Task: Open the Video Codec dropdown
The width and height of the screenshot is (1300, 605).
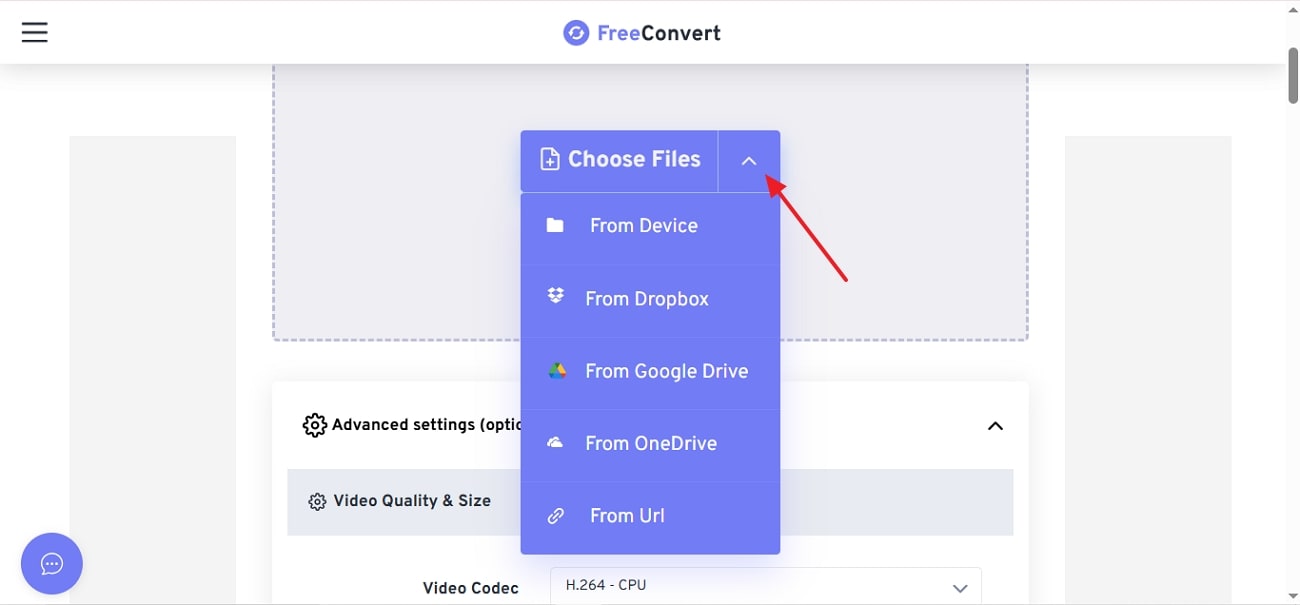Action: coord(765,586)
